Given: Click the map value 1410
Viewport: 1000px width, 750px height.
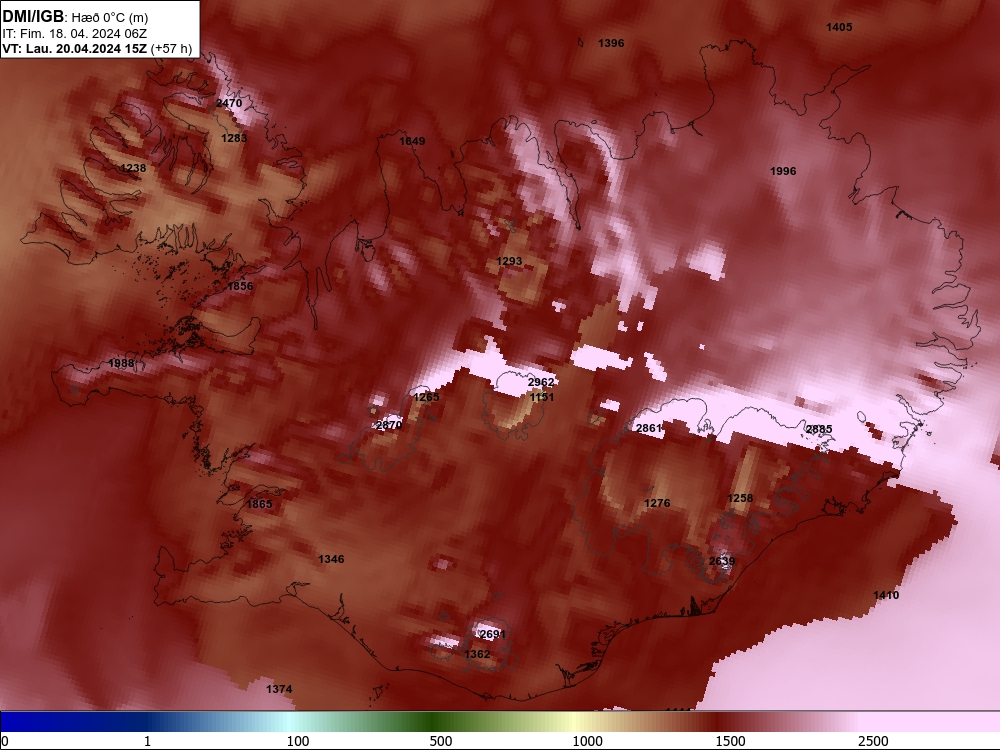Looking at the screenshot, I should (x=886, y=595).
